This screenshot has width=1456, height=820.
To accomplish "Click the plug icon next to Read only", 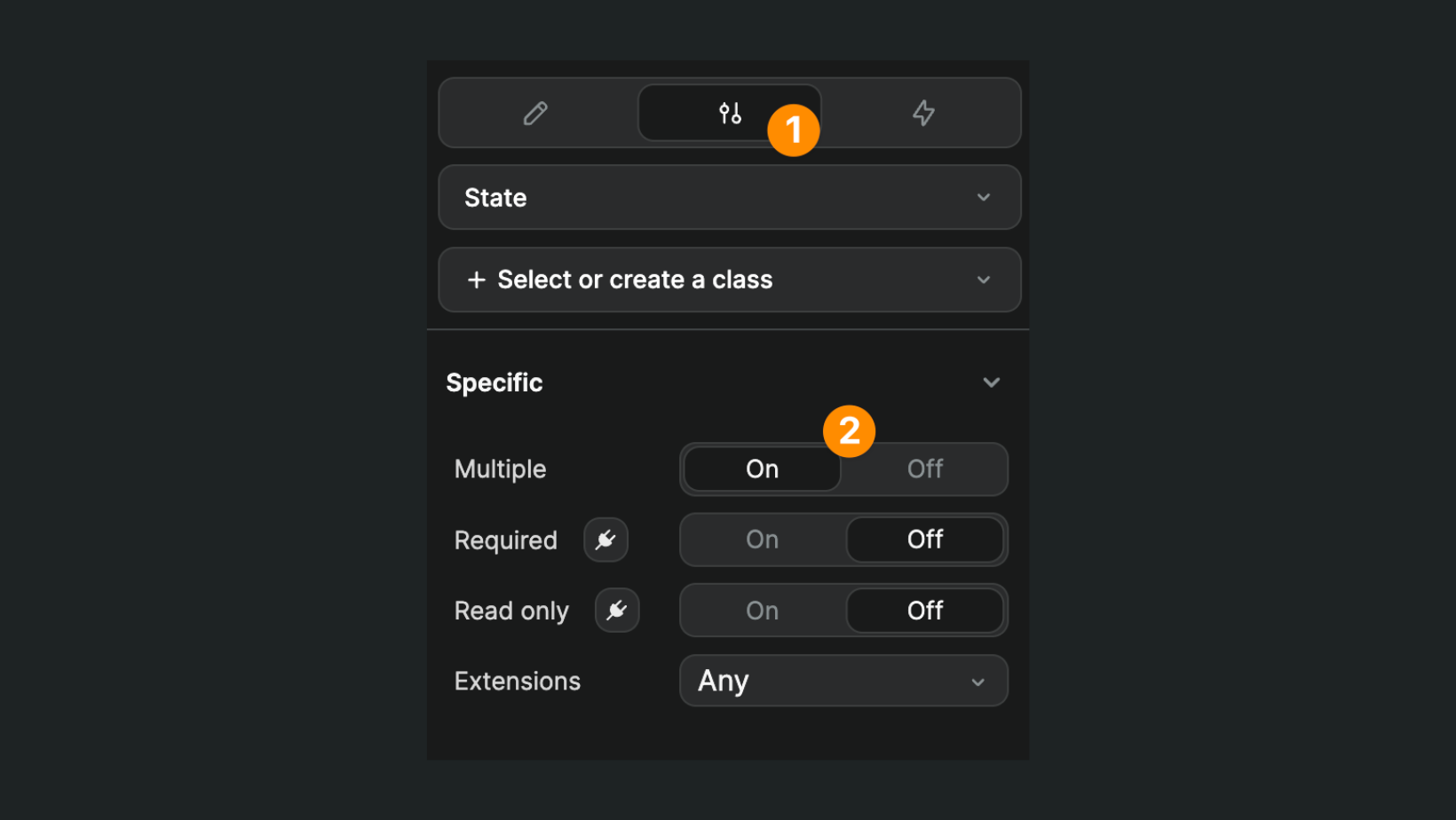I will [x=616, y=610].
